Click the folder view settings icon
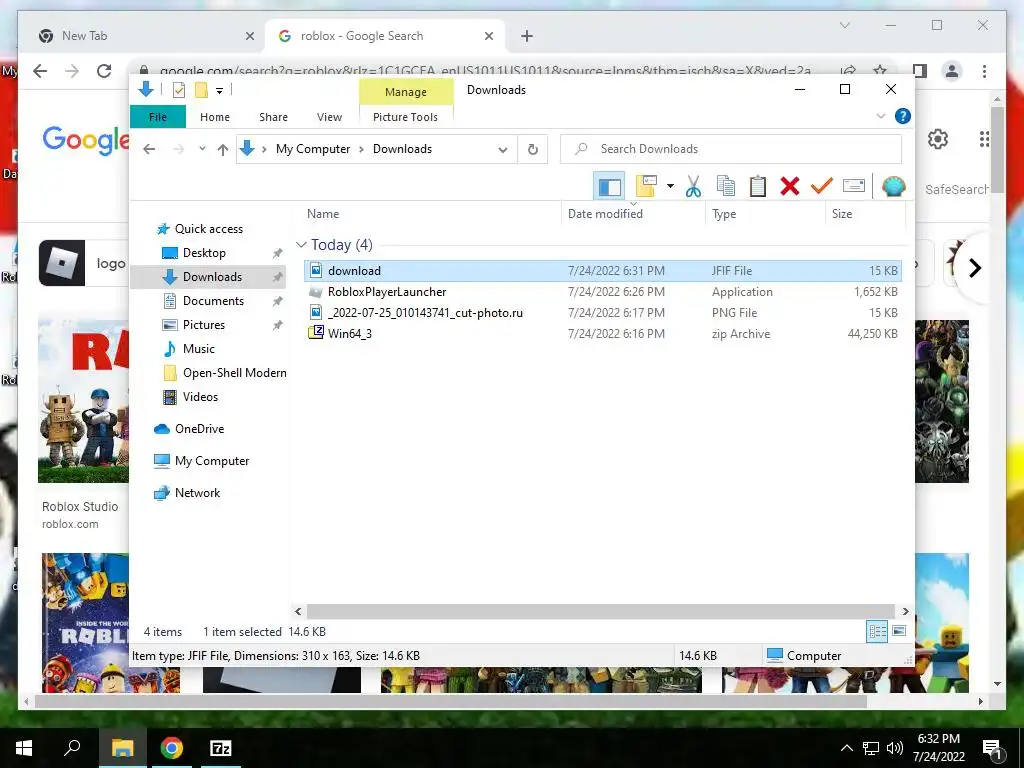 (x=646, y=186)
